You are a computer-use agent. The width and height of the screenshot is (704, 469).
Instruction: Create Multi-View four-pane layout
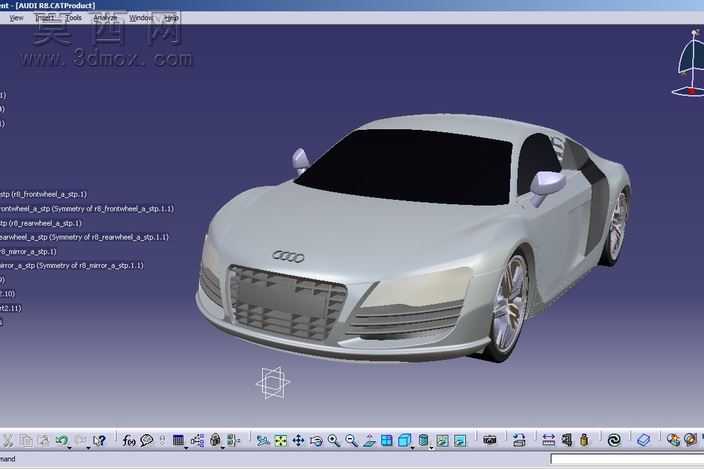click(387, 441)
